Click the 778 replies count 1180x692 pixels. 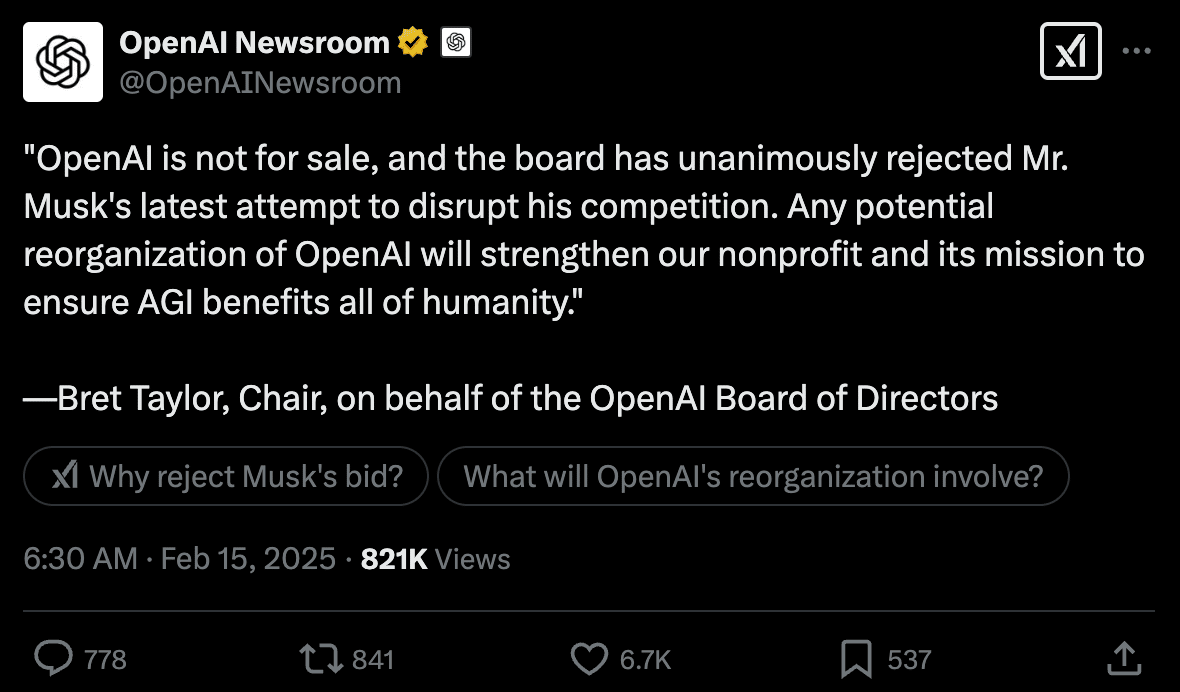[105, 659]
